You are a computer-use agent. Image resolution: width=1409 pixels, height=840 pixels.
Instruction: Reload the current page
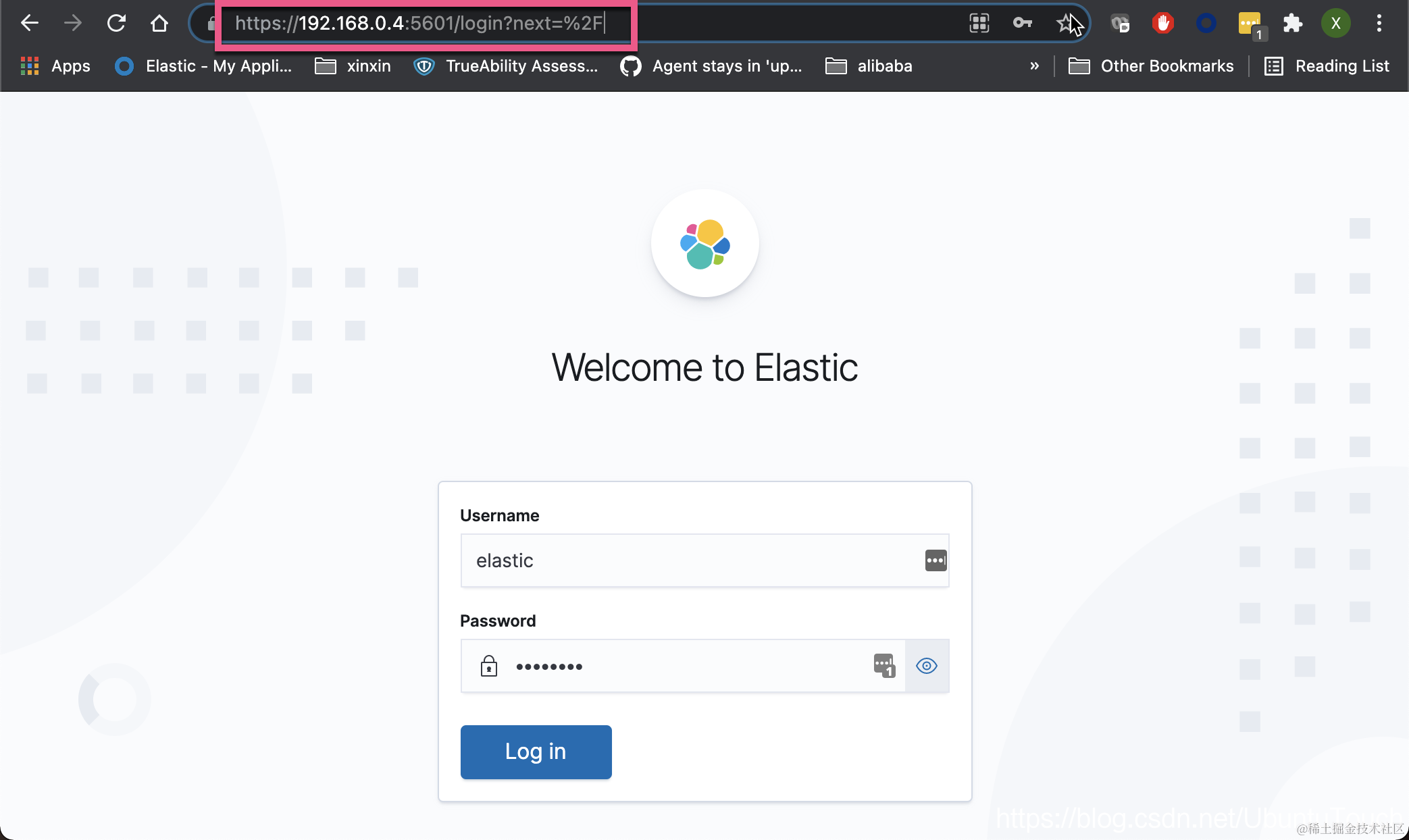[x=116, y=24]
